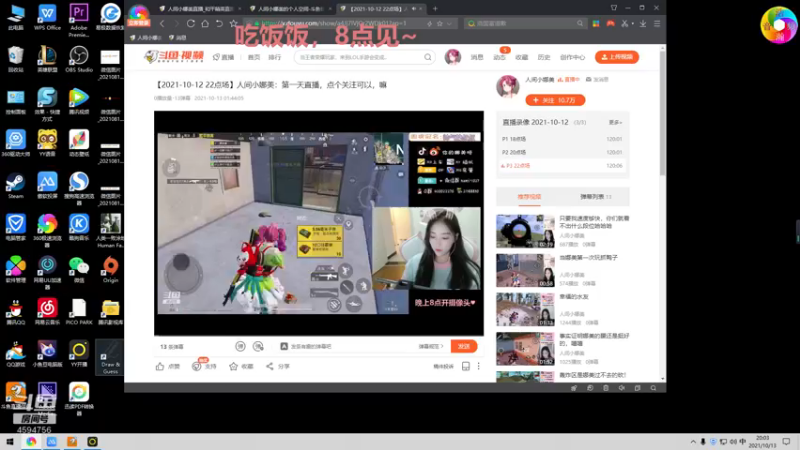800x450 pixels.
Task: Toggle the danmaku display icon
Action: click(240, 346)
